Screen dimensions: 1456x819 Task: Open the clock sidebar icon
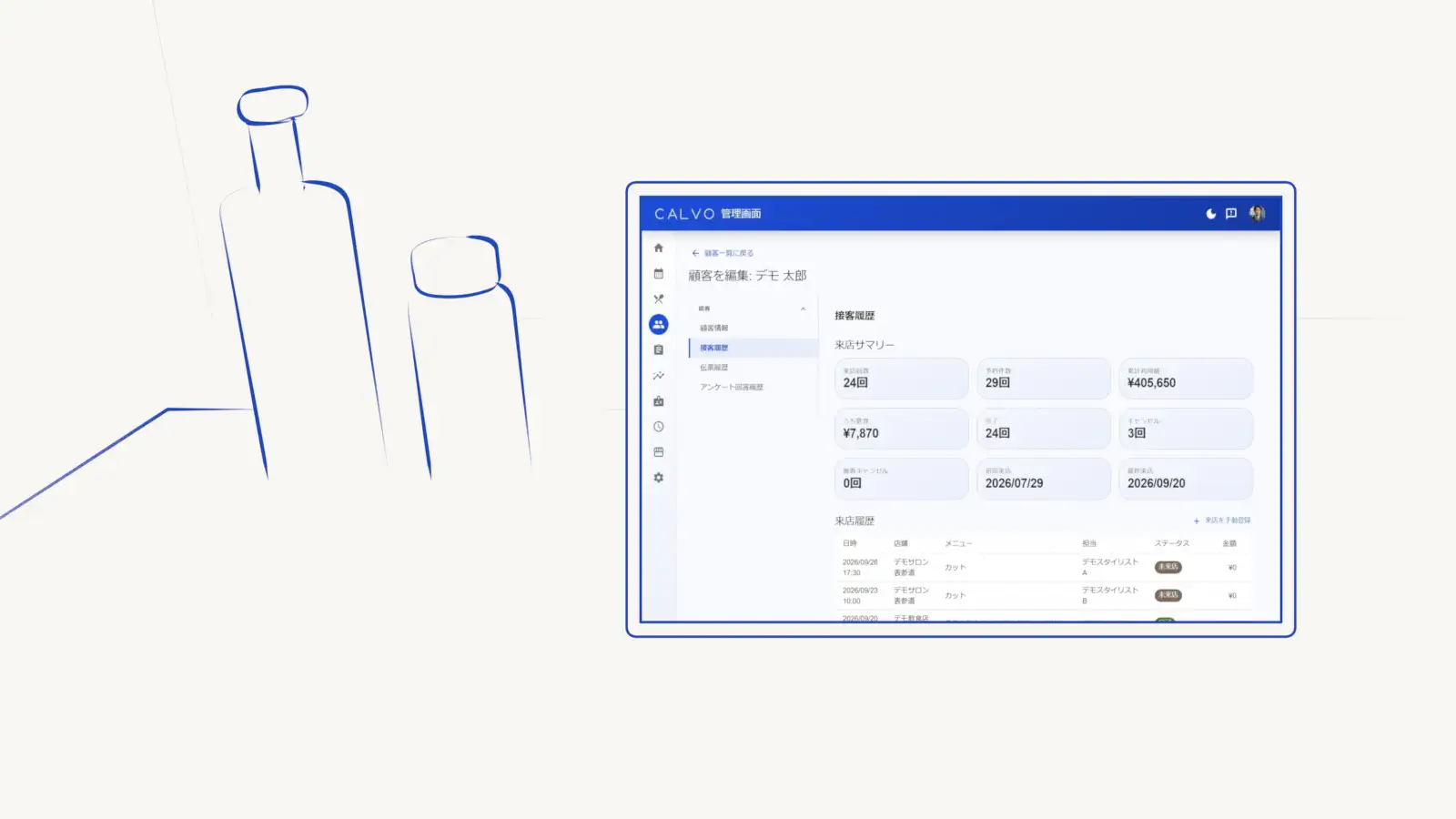pos(659,427)
